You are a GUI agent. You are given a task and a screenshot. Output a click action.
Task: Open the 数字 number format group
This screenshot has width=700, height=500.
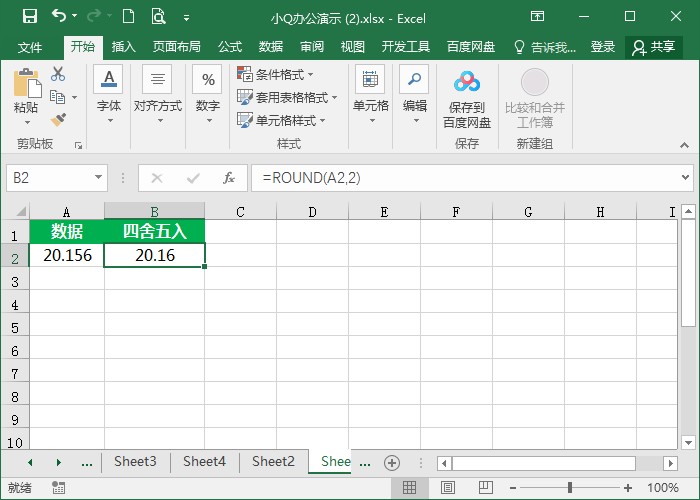[x=208, y=95]
